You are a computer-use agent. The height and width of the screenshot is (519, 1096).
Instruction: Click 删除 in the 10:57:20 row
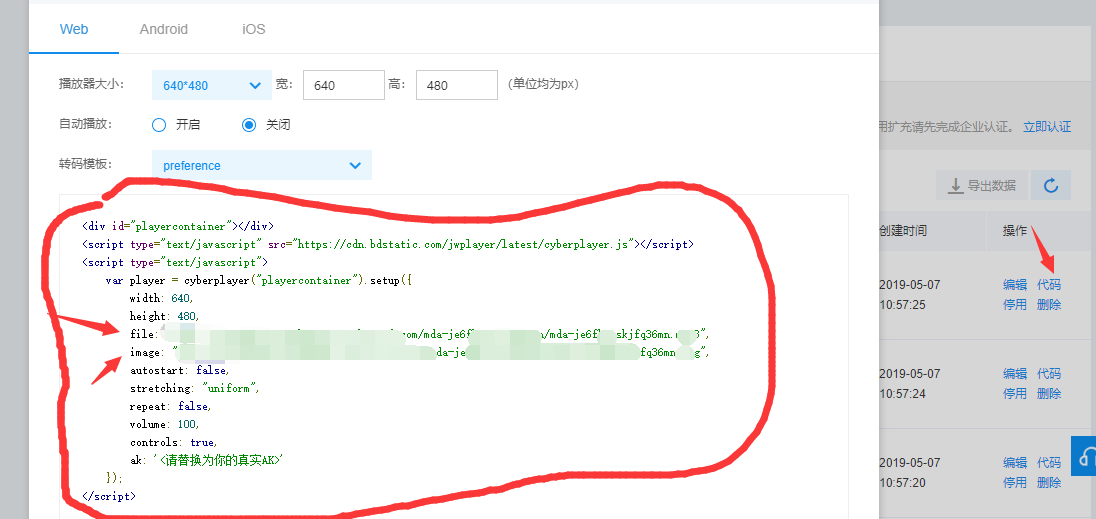[1048, 483]
